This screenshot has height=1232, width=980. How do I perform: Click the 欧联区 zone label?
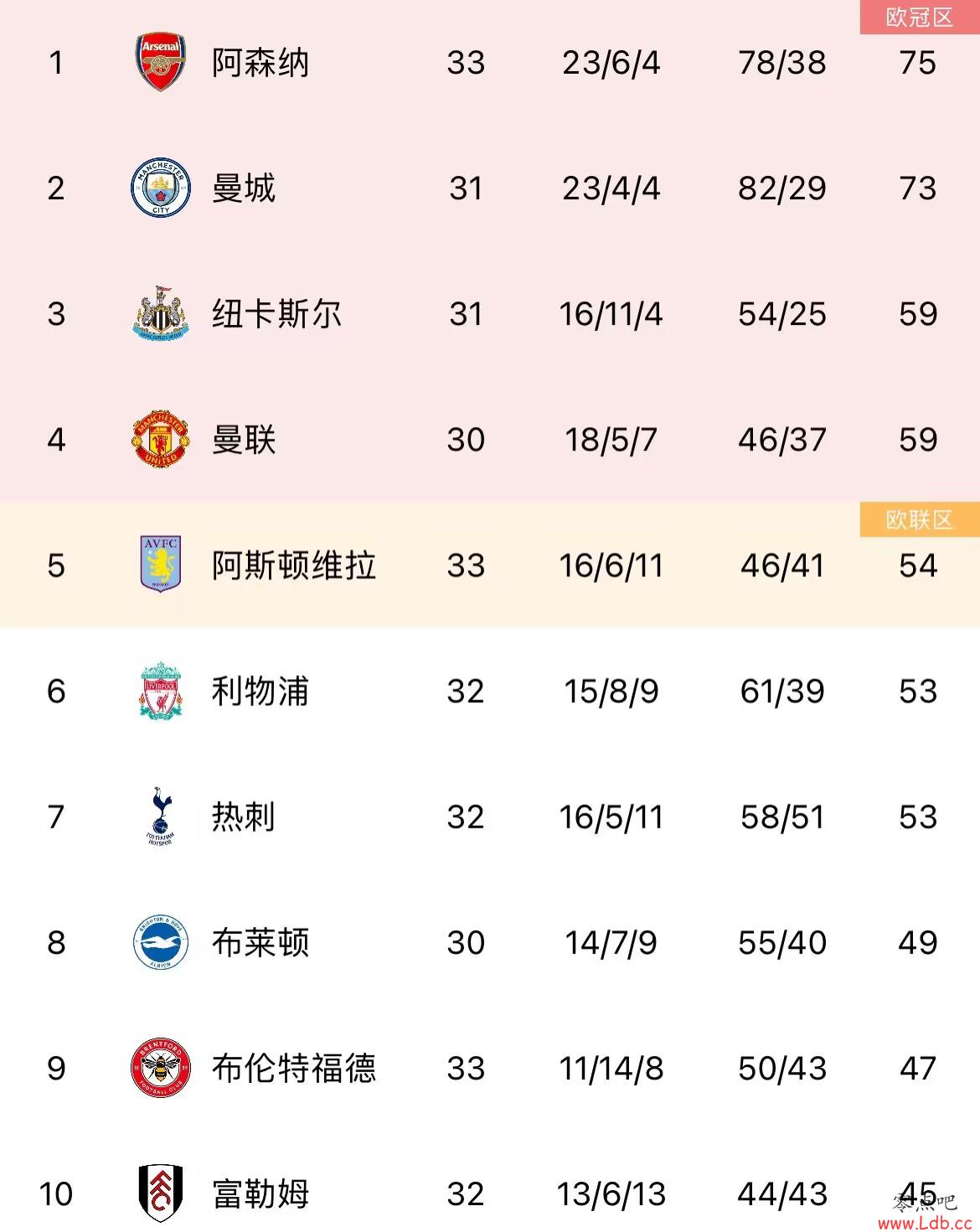point(920,519)
